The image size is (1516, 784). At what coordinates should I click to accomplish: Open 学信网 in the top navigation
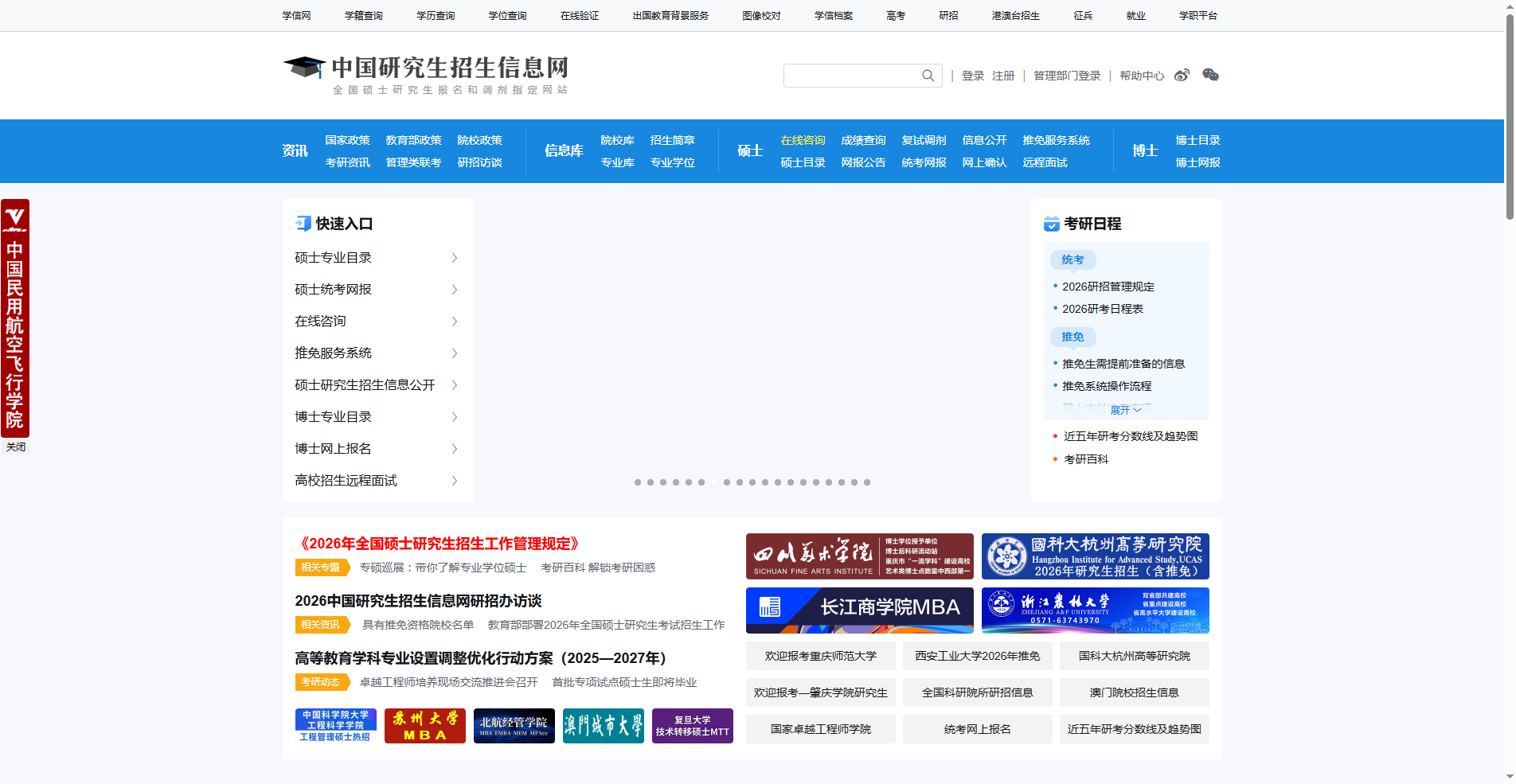[296, 15]
